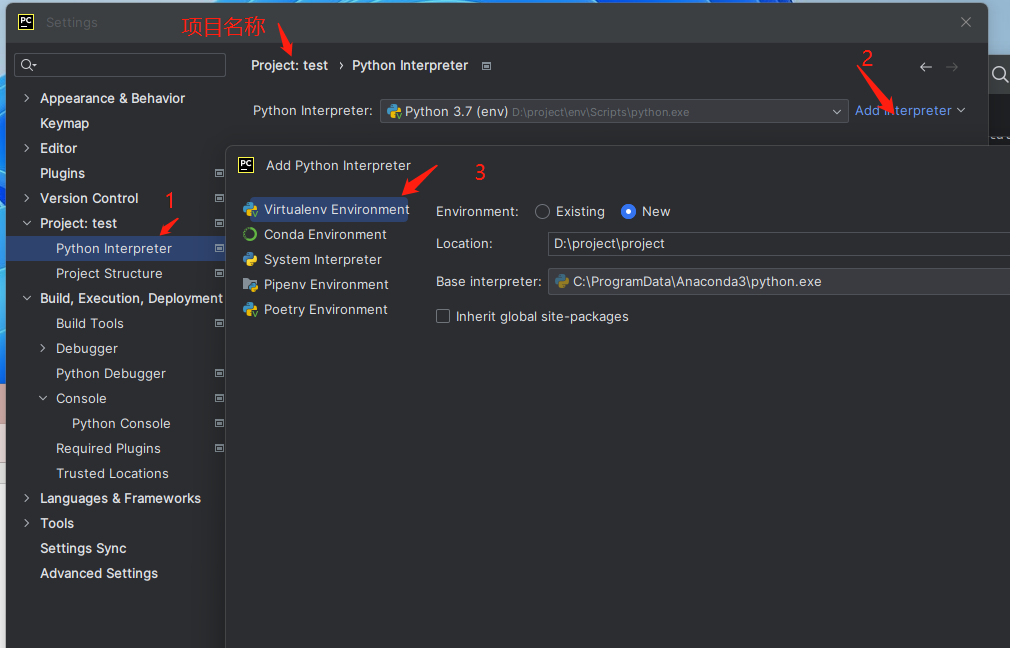
Task: Select Pipenv Environment option
Action: pyautogui.click(x=325, y=284)
